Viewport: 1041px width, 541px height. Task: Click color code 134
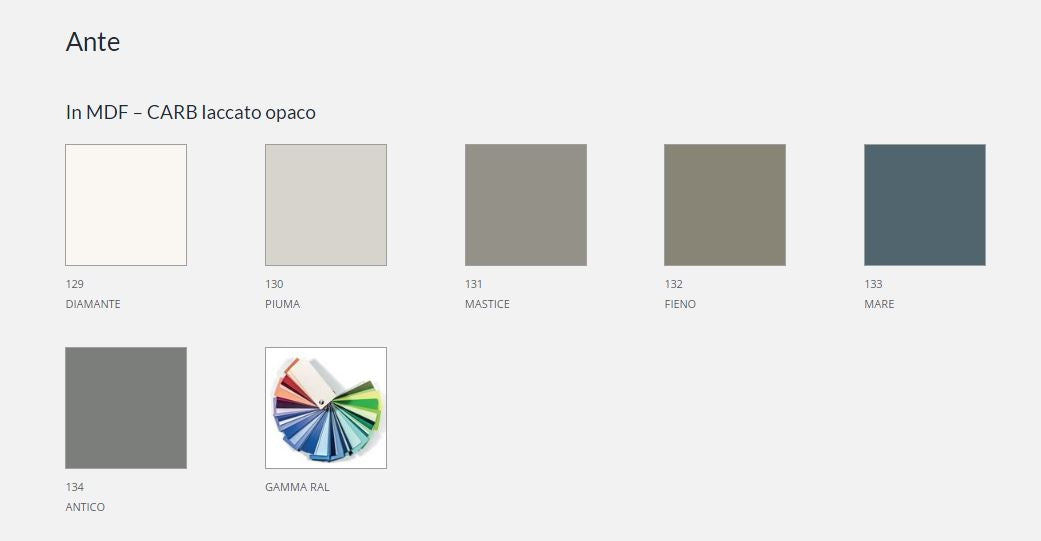point(74,487)
